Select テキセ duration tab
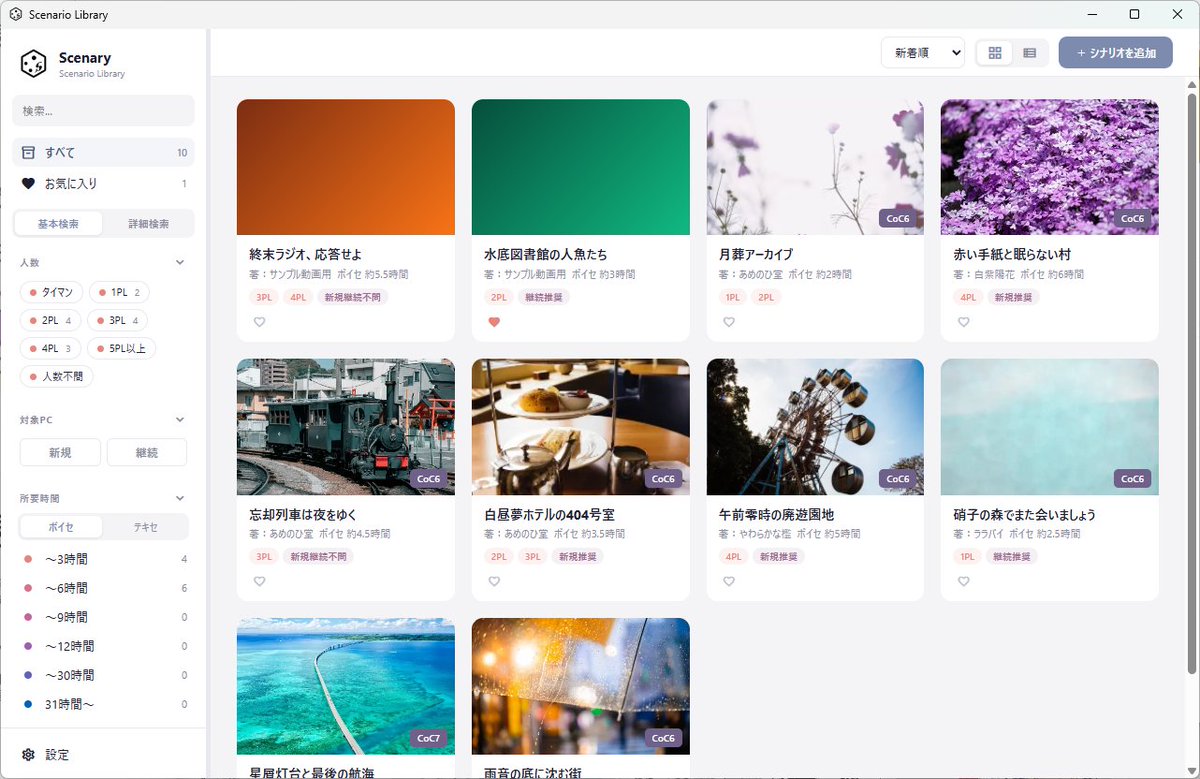Screen dimensions: 1200x779 pos(145,527)
